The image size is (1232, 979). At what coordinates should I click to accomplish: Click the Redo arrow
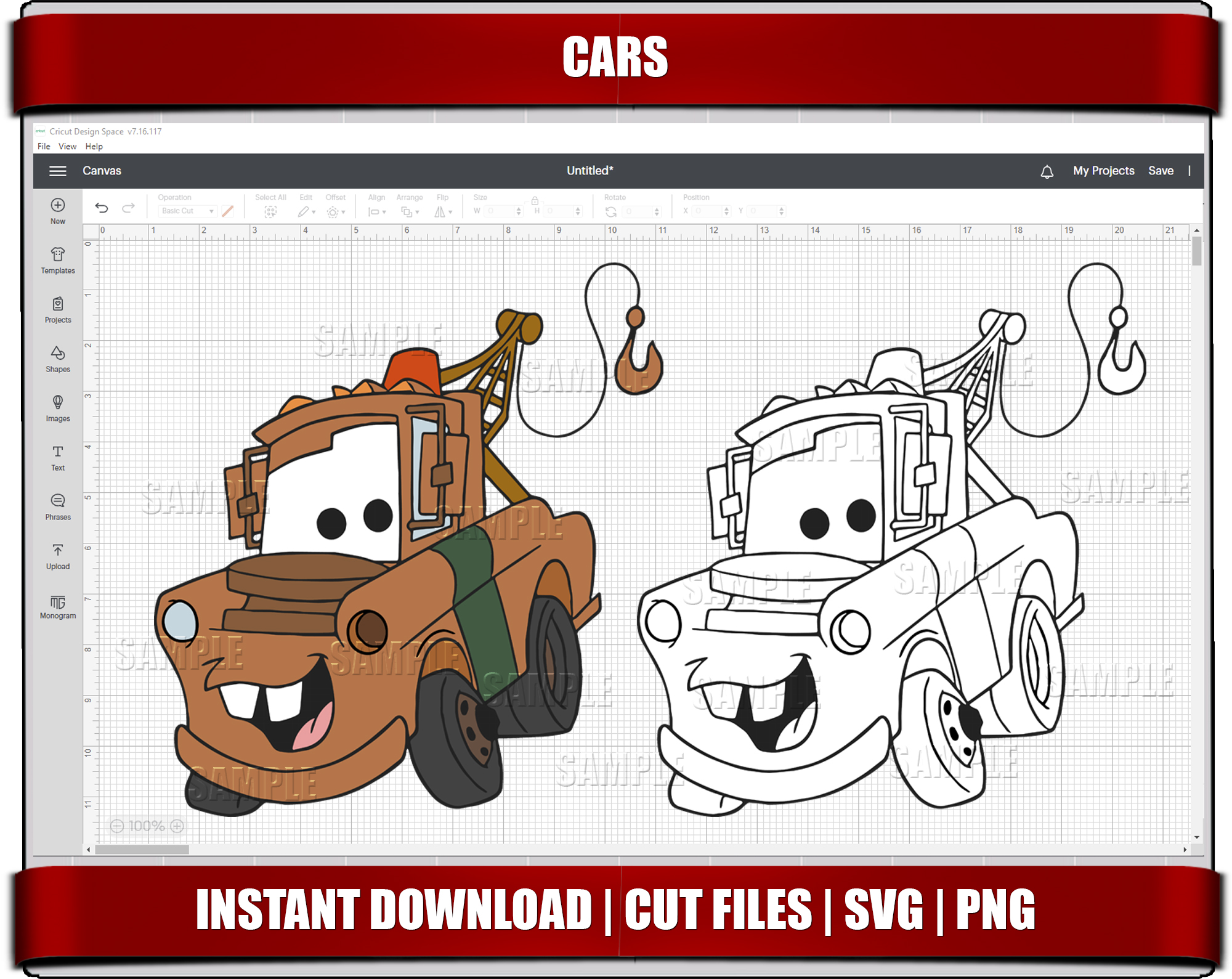(x=128, y=208)
